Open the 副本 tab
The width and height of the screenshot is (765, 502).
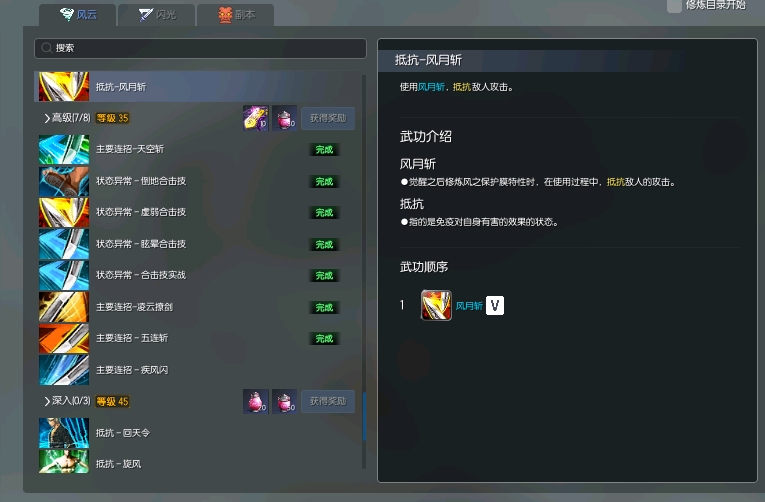tap(236, 15)
